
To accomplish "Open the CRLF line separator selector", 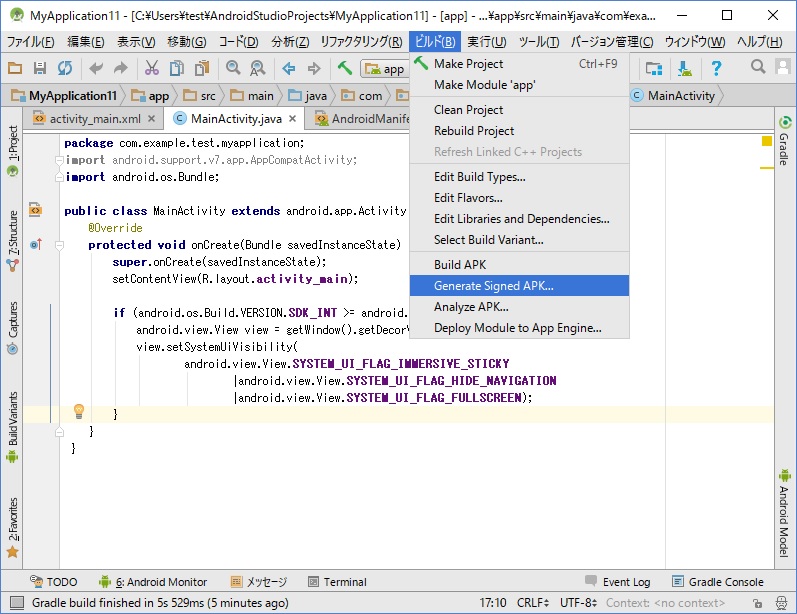I will (x=533, y=603).
